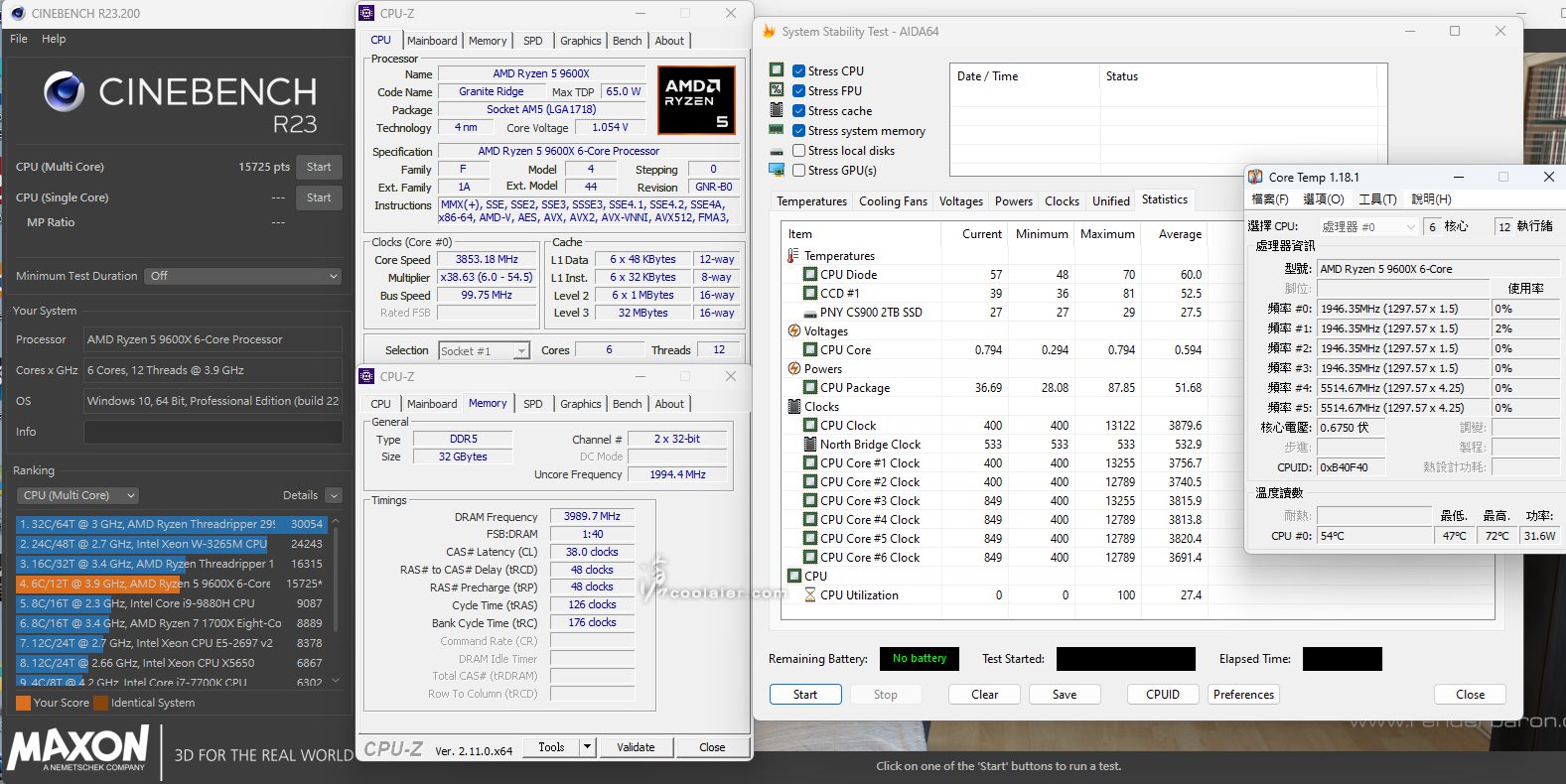1566x784 pixels.
Task: Click the Stress system memory RAM icon
Action: pos(777,130)
